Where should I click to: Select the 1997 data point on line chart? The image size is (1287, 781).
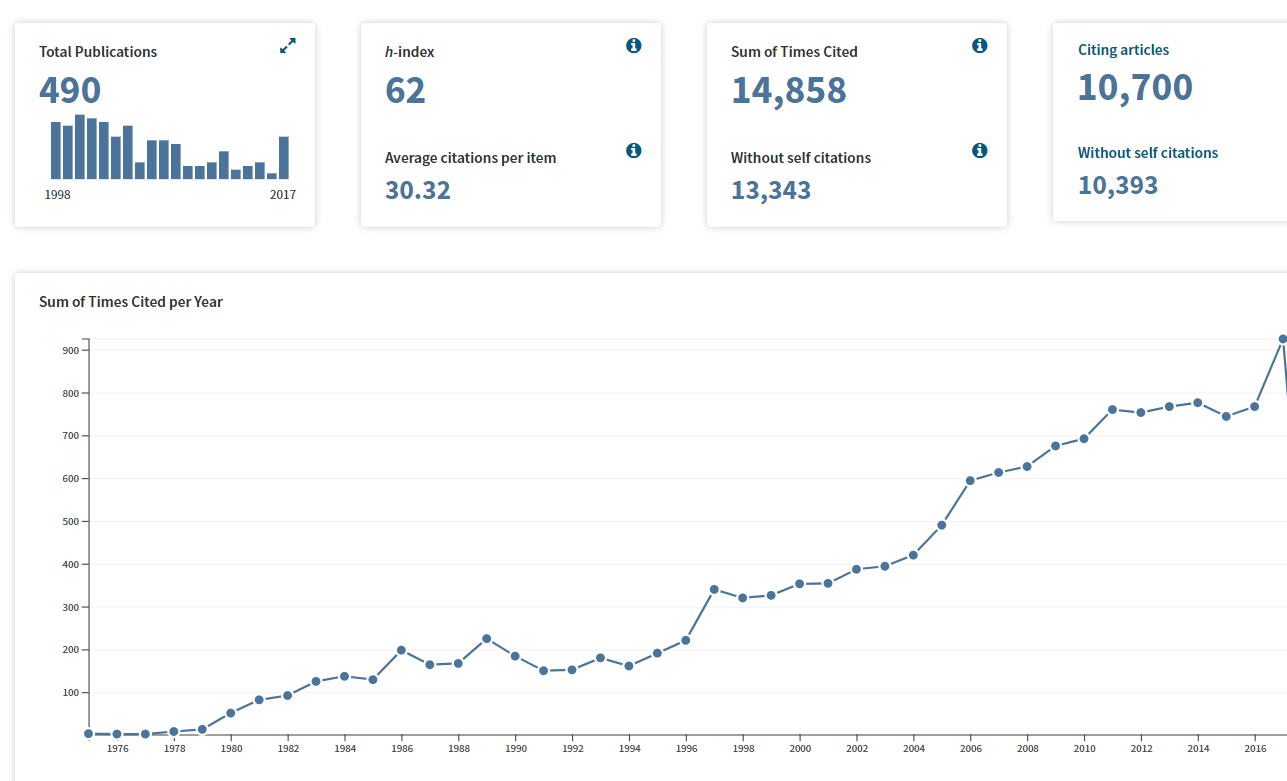coord(714,589)
